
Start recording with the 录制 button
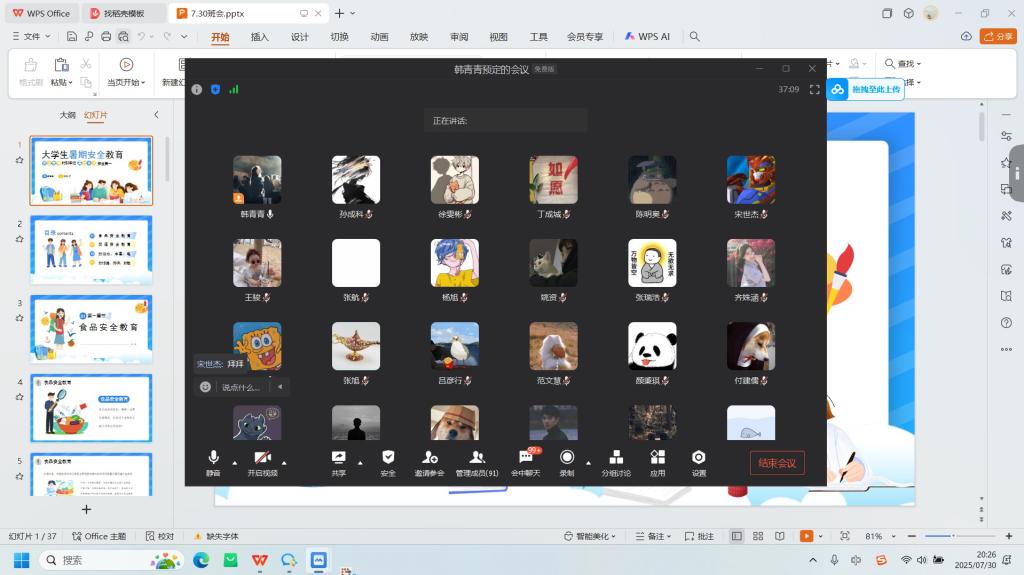[x=567, y=463]
